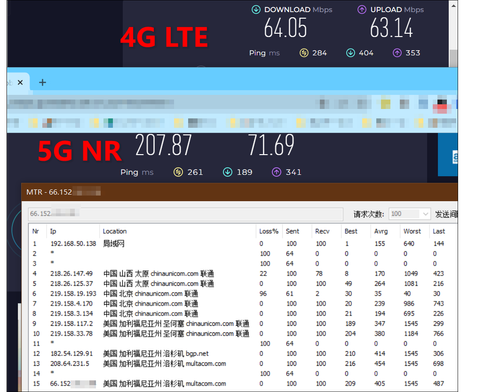Select hop row 208.64.231.5
Screen dimensions: 500x392
coord(243,364)
